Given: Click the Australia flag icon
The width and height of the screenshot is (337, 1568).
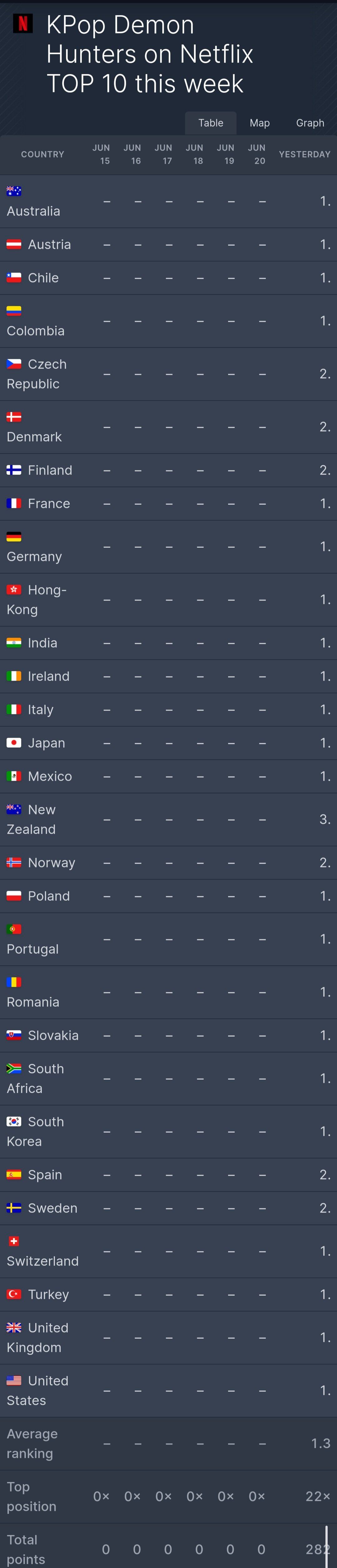Looking at the screenshot, I should pyautogui.click(x=13, y=191).
